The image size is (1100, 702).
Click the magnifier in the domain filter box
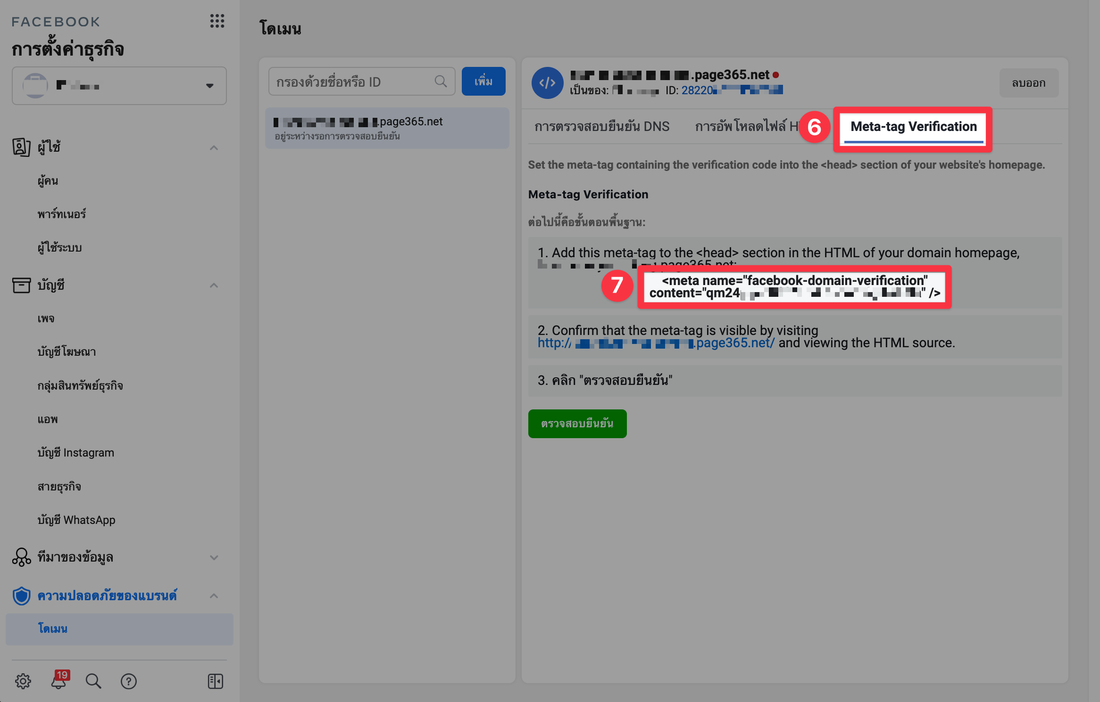click(x=441, y=81)
